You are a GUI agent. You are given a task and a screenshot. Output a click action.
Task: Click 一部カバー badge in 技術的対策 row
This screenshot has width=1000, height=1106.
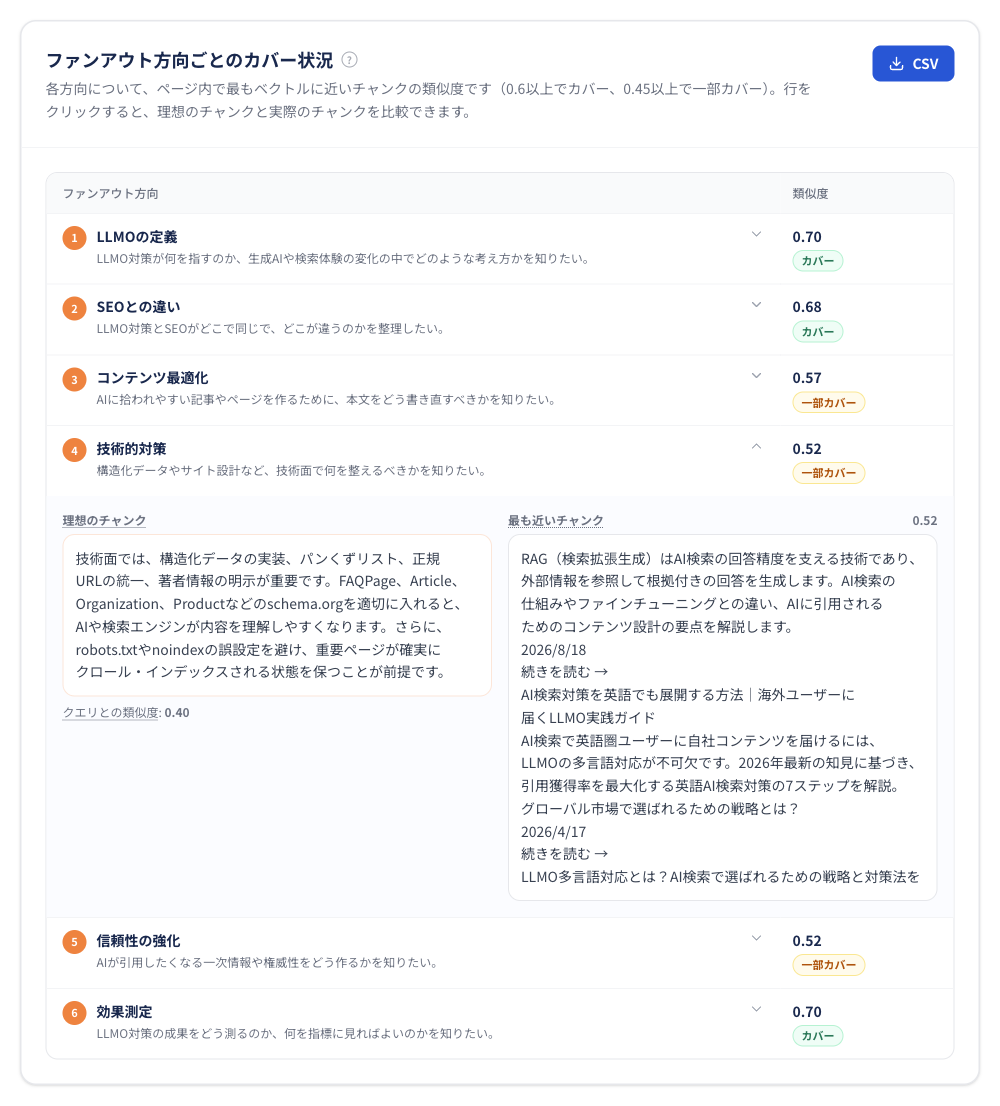pyautogui.click(x=829, y=473)
